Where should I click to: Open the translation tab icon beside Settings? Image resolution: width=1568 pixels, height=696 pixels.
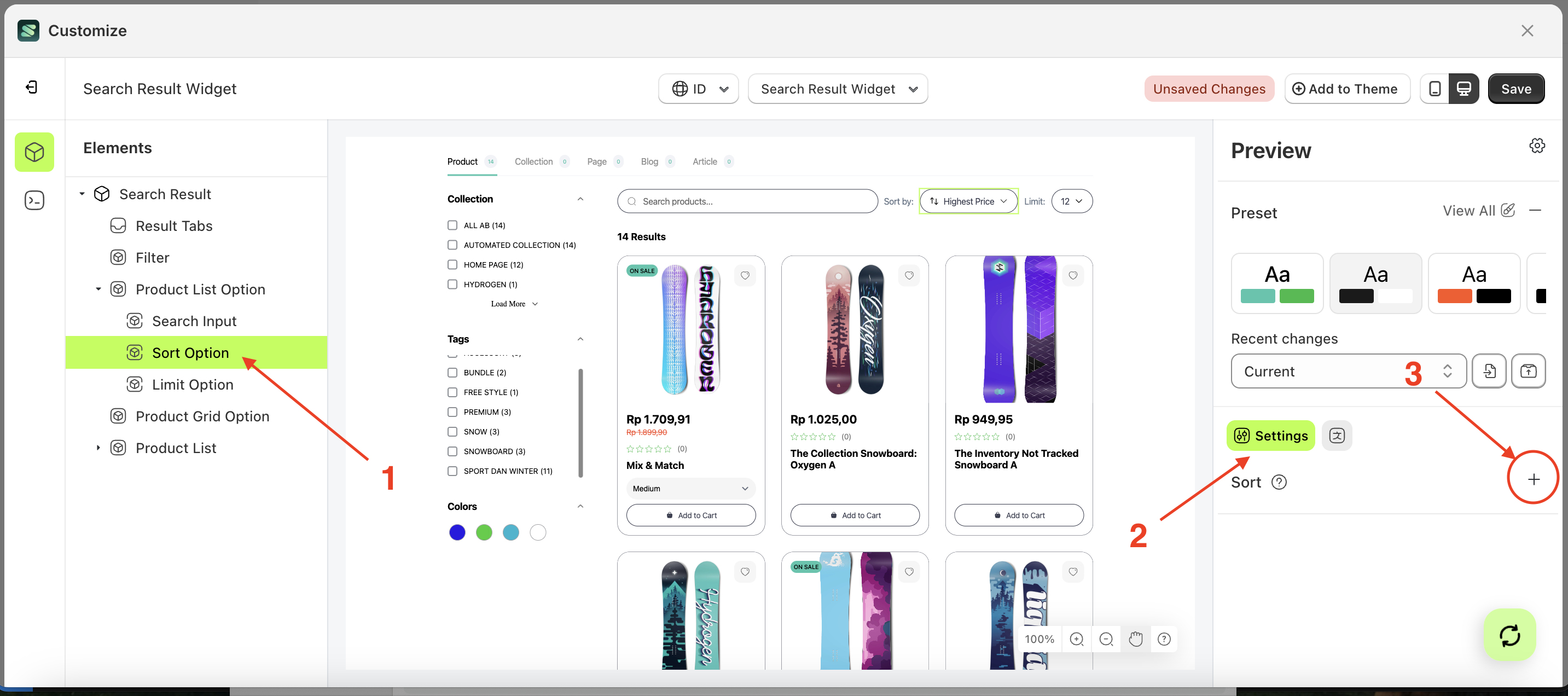coord(1337,436)
